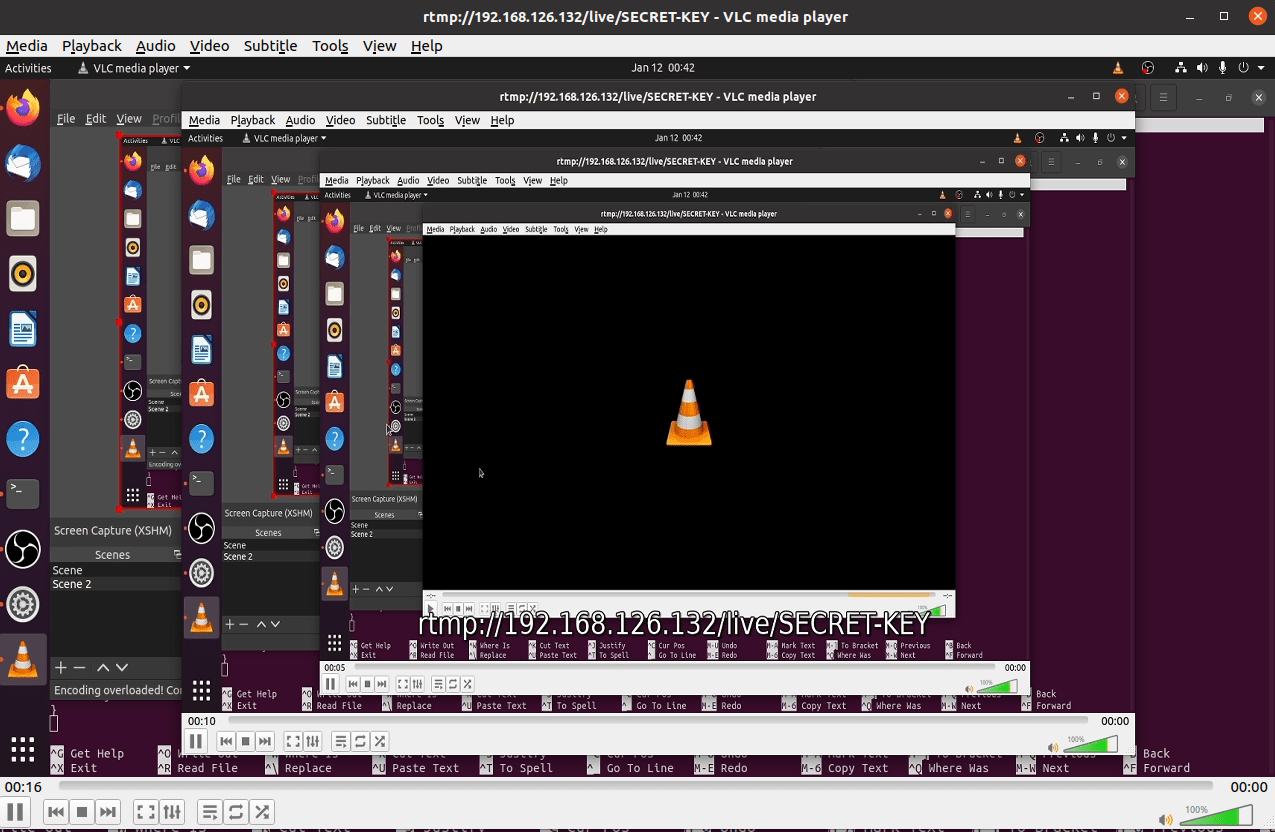The height and width of the screenshot is (832, 1275).
Task: Click Next media button in outermost VLC toolbar
Action: pyautogui.click(x=108, y=812)
